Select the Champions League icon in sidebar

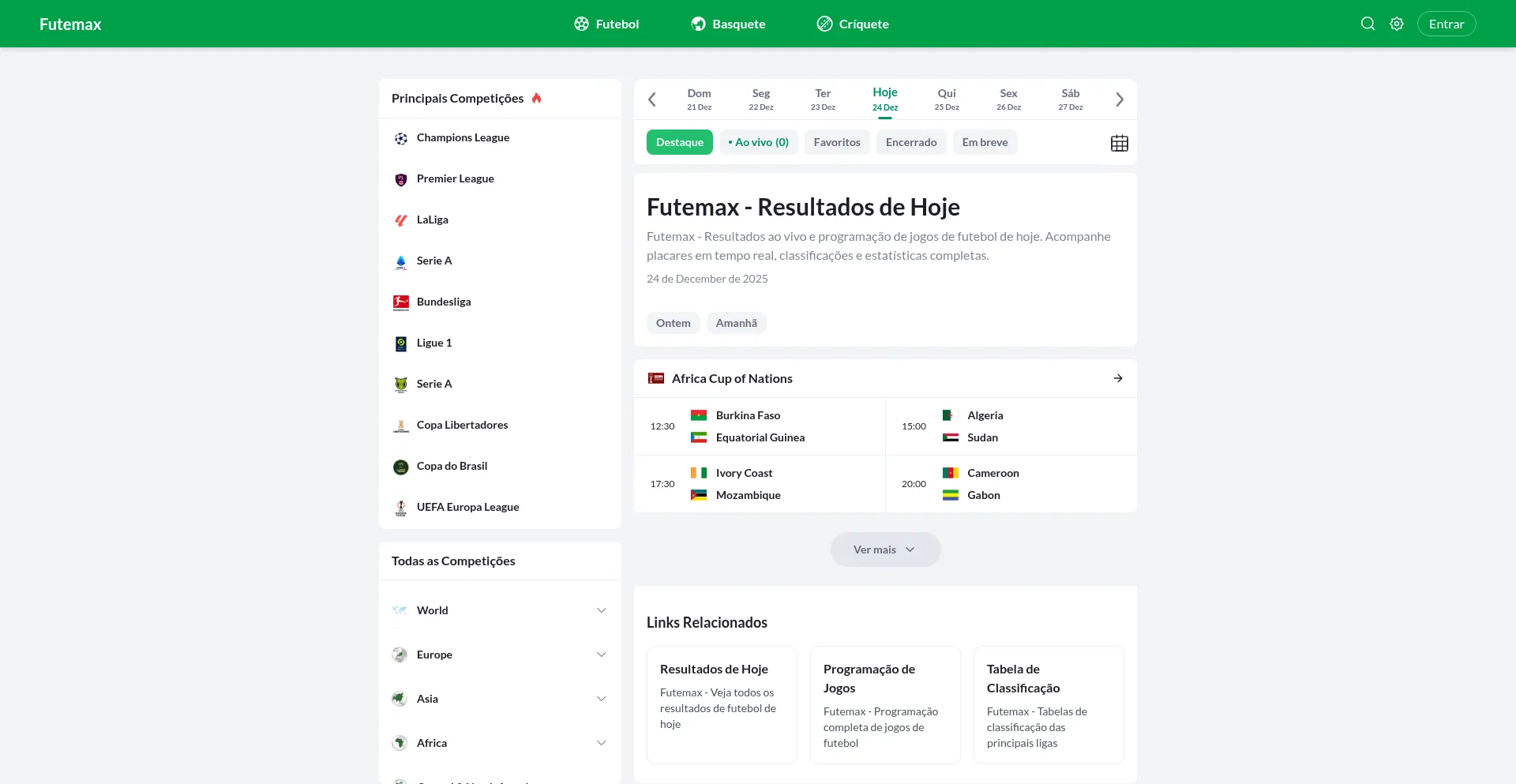point(402,137)
